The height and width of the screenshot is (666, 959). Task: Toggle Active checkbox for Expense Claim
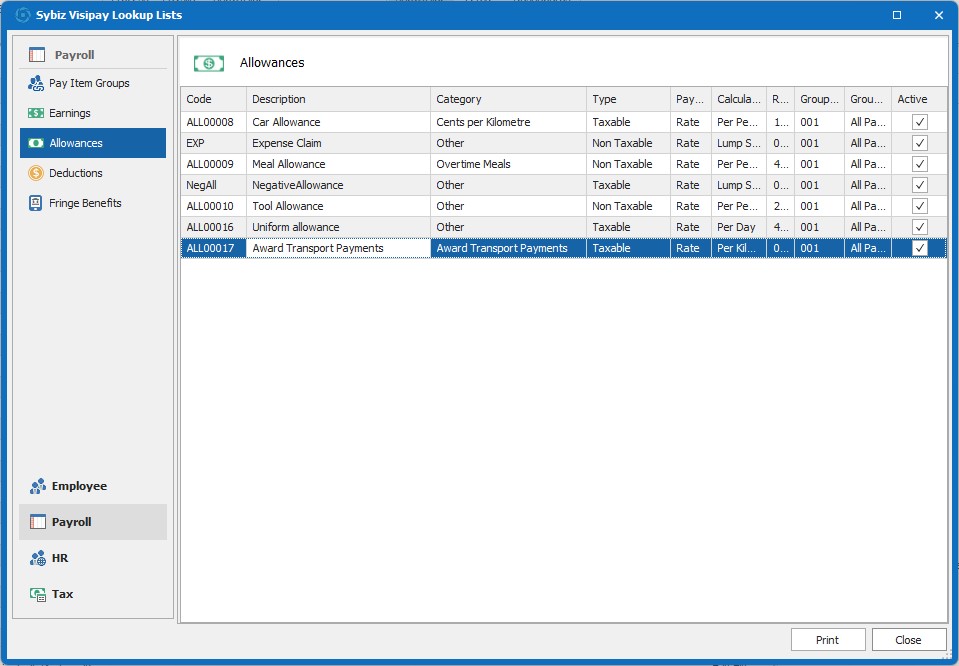point(919,143)
